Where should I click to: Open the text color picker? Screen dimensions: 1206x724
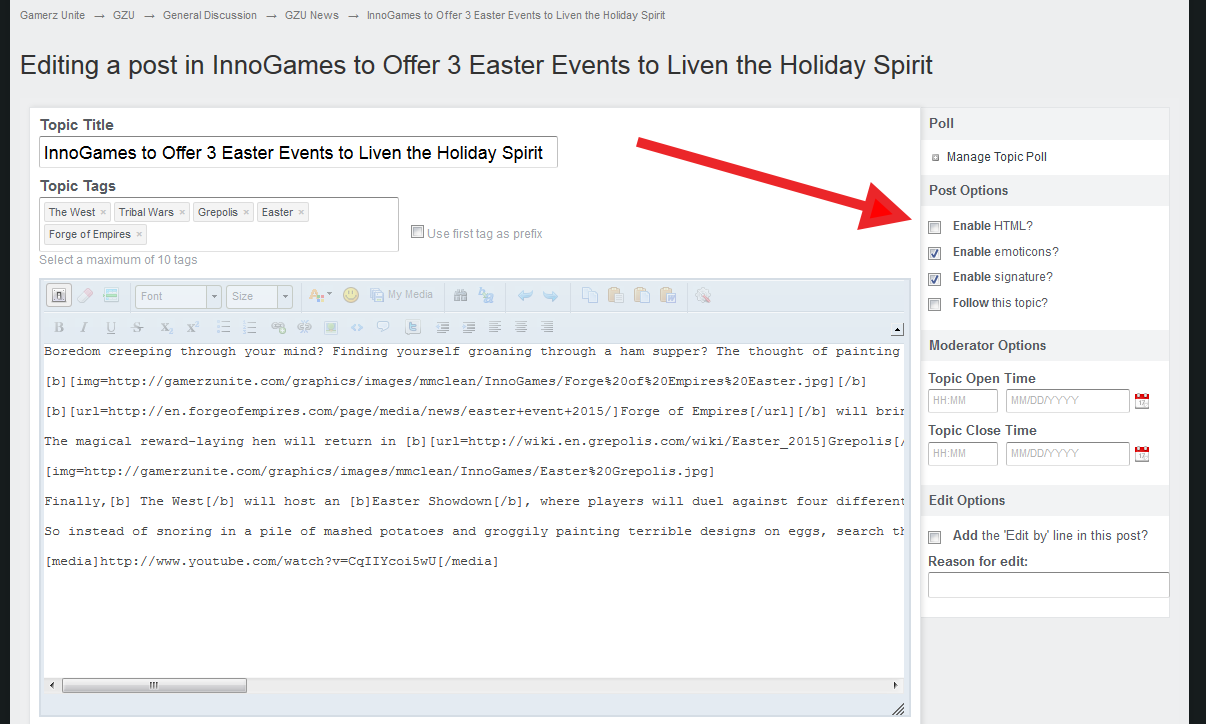320,296
